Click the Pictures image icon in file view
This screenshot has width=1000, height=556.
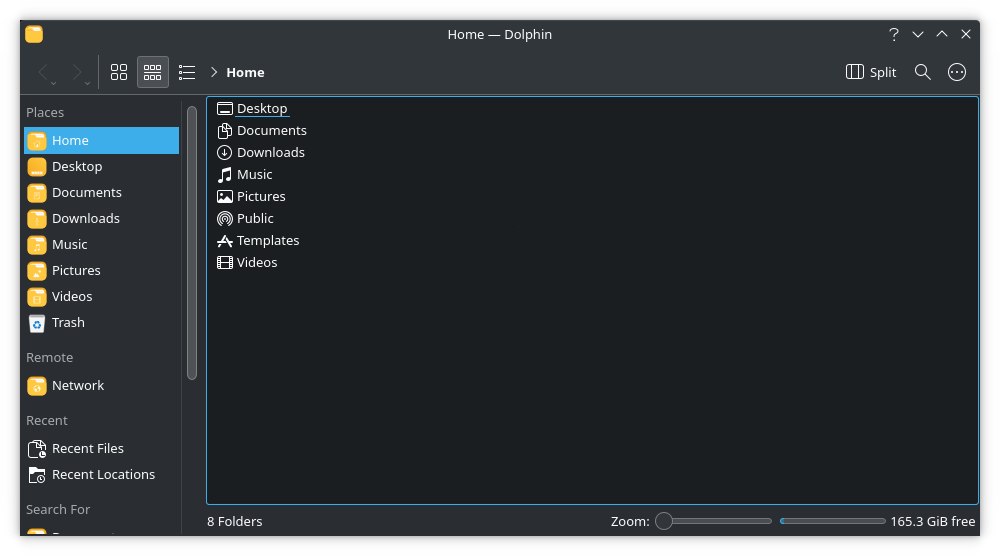pos(224,196)
